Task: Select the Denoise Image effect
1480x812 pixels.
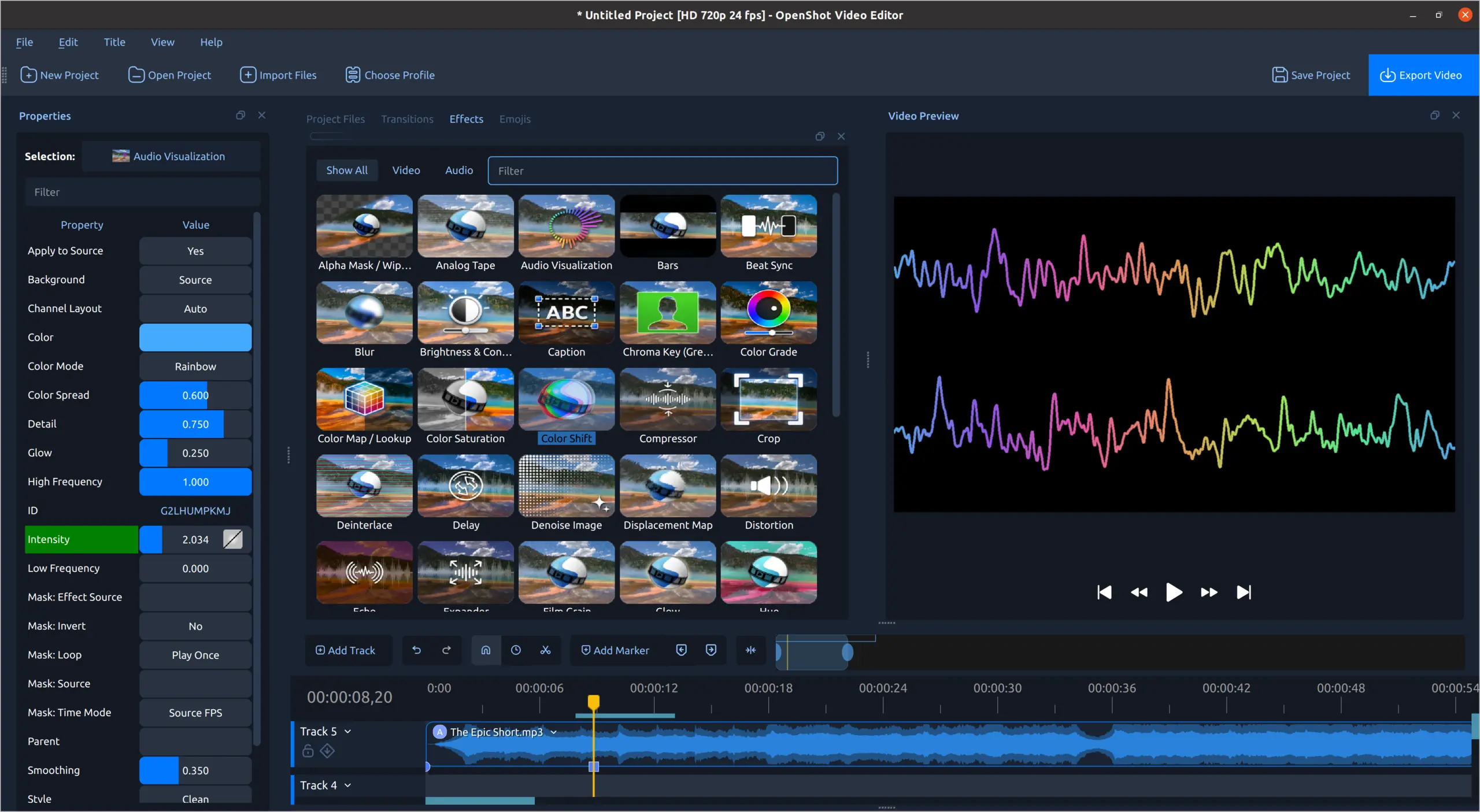Action: coord(567,494)
